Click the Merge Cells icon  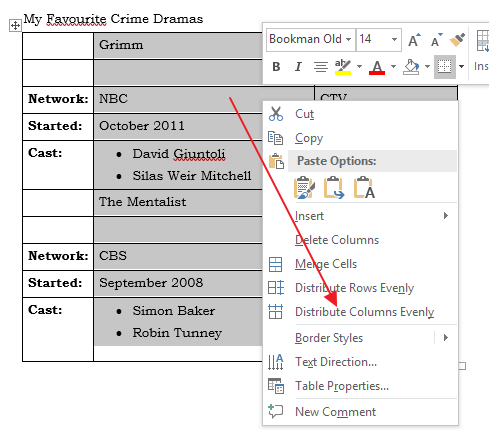(x=276, y=264)
